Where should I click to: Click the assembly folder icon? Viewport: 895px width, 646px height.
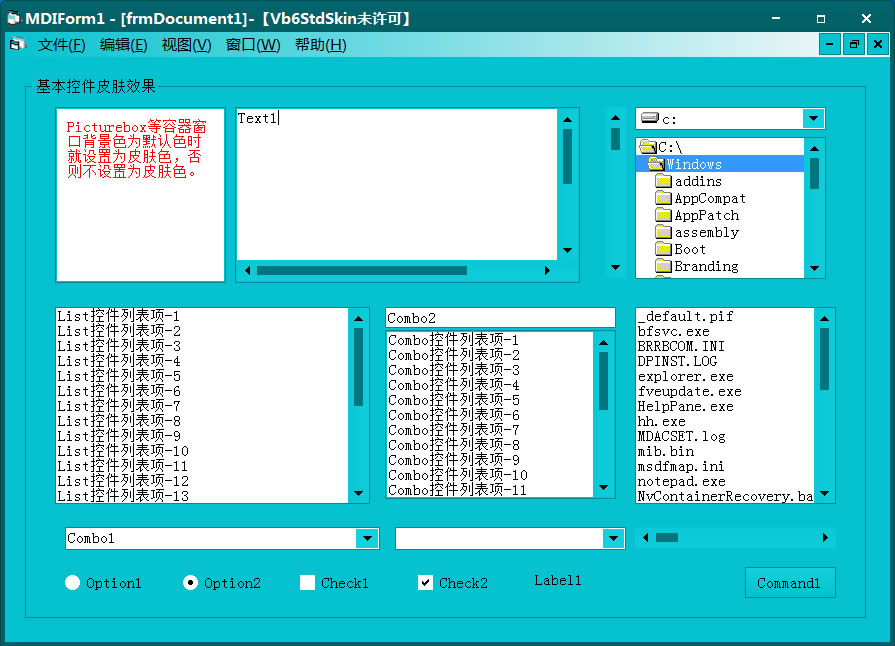663,232
